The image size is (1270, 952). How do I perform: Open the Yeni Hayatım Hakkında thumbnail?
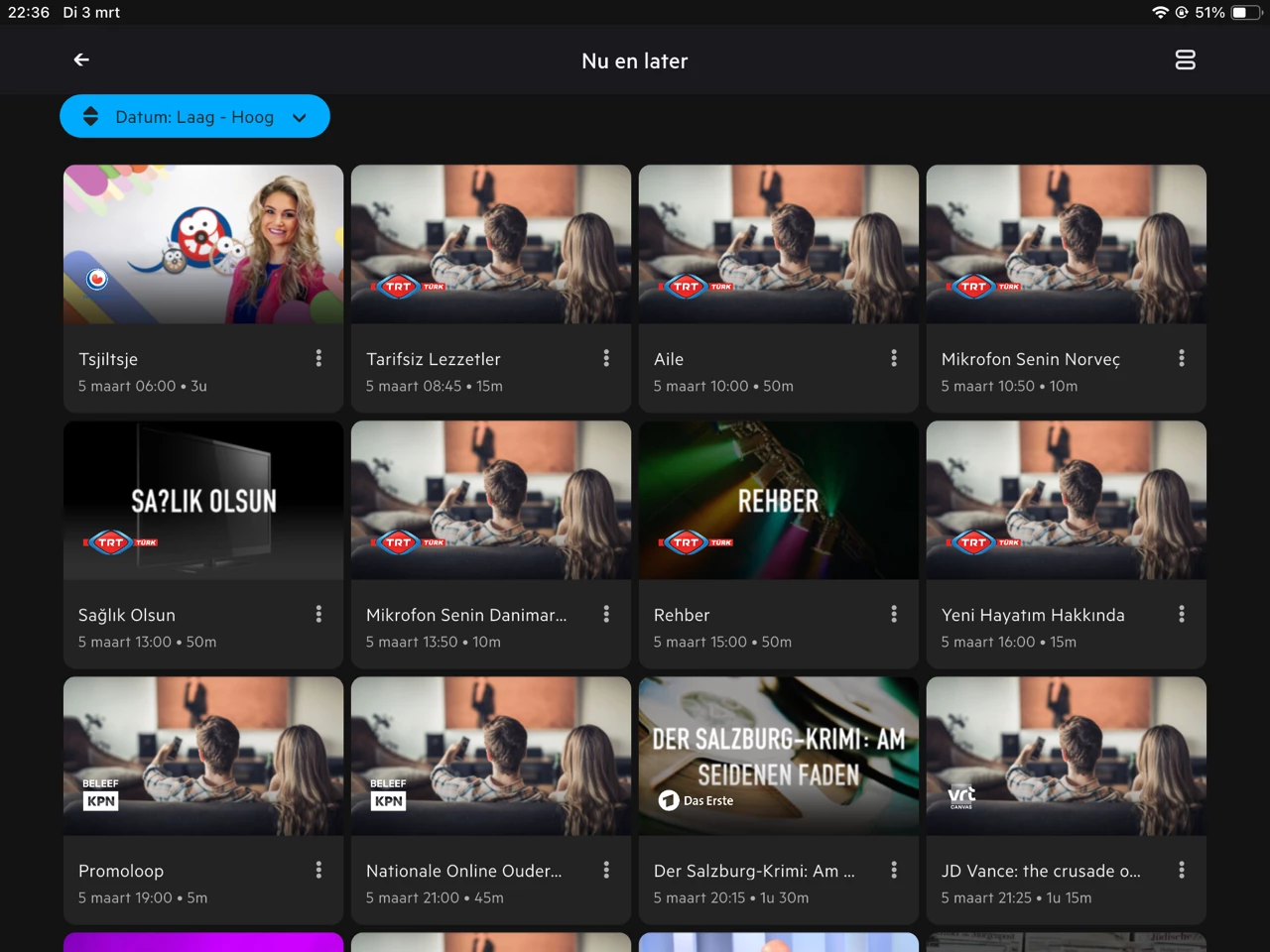[x=1067, y=500]
